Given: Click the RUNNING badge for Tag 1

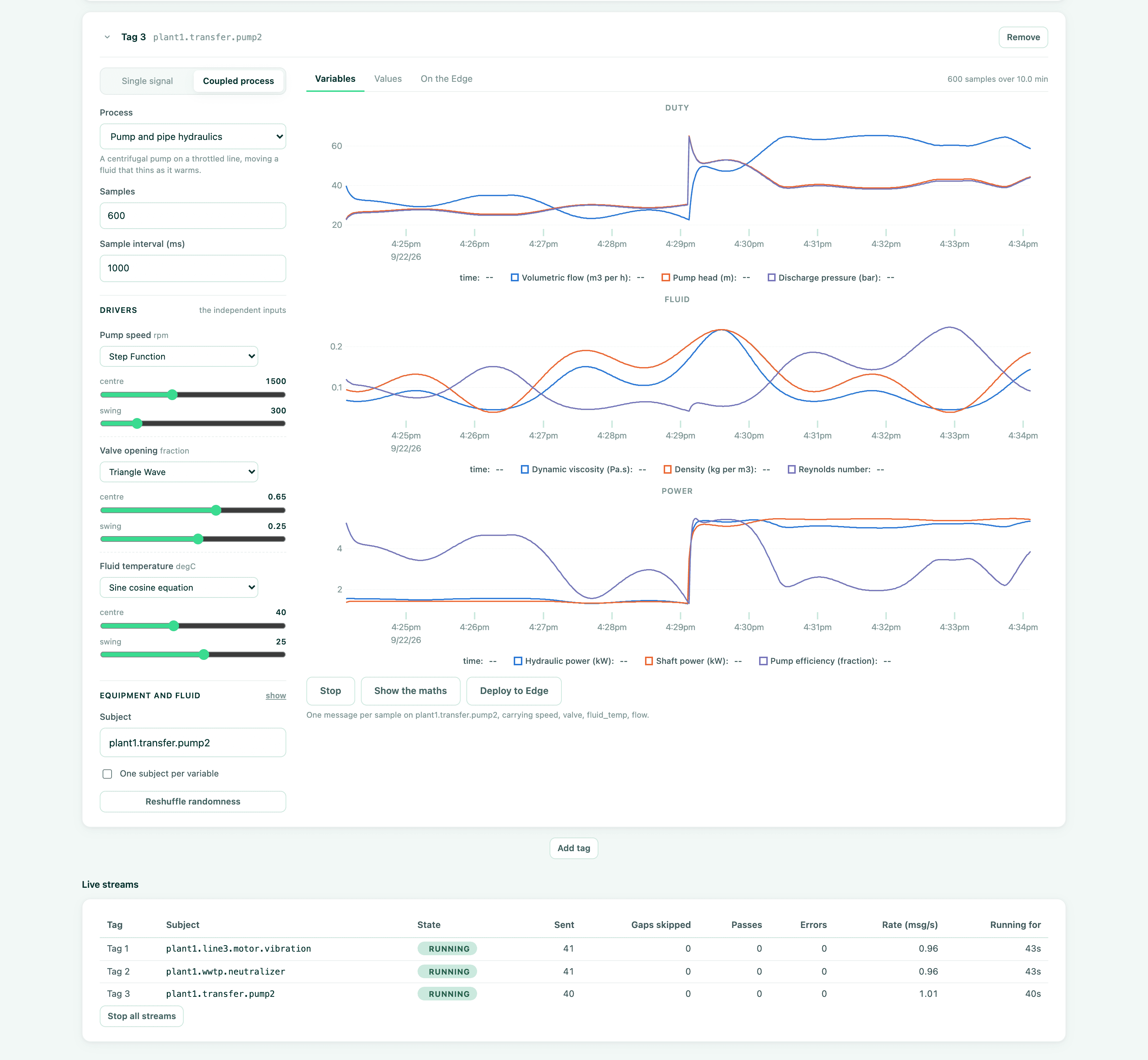Looking at the screenshot, I should tap(447, 949).
